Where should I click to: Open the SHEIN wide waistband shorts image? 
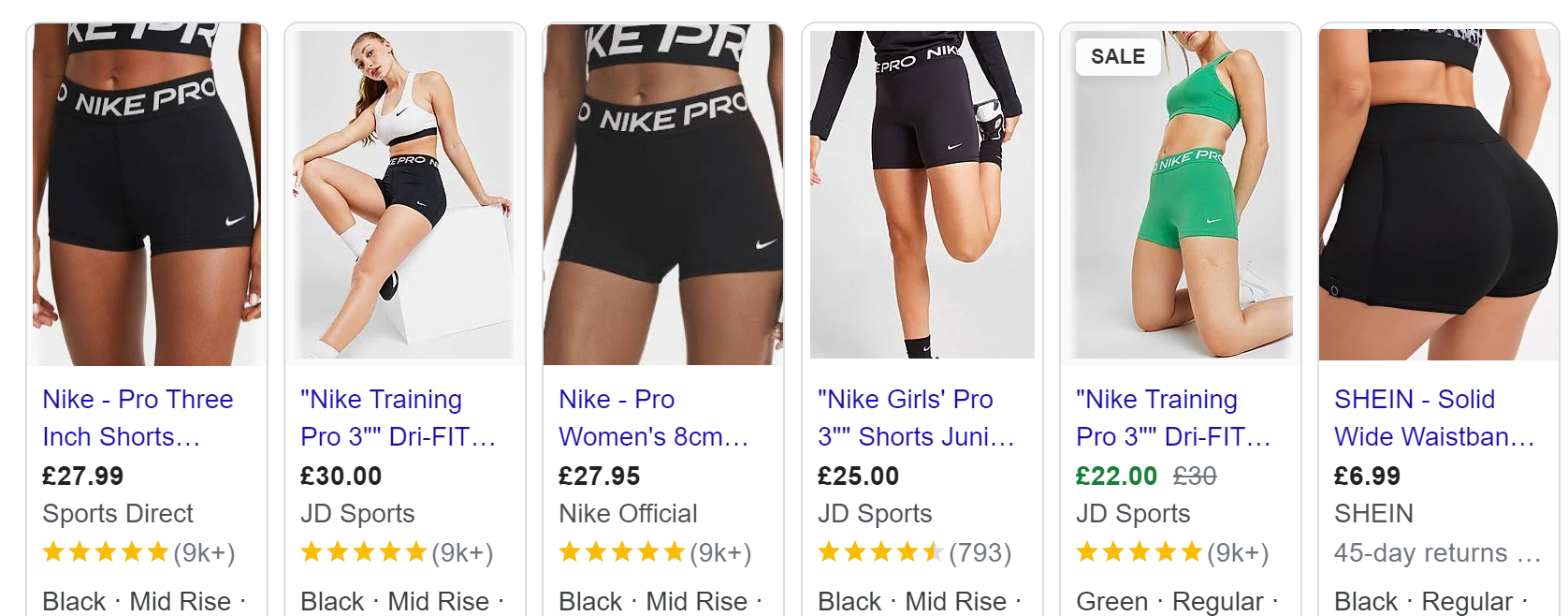(1439, 195)
